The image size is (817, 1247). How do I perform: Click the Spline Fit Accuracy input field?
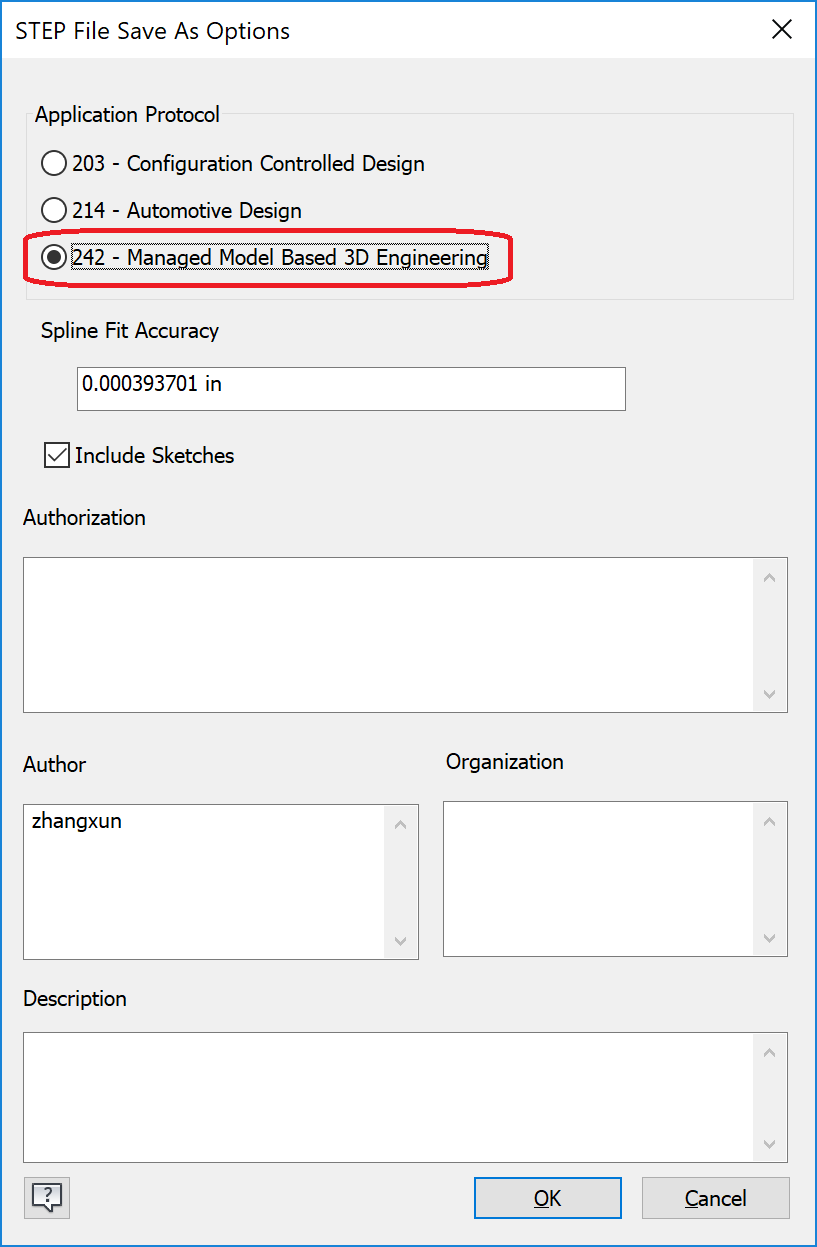(350, 388)
